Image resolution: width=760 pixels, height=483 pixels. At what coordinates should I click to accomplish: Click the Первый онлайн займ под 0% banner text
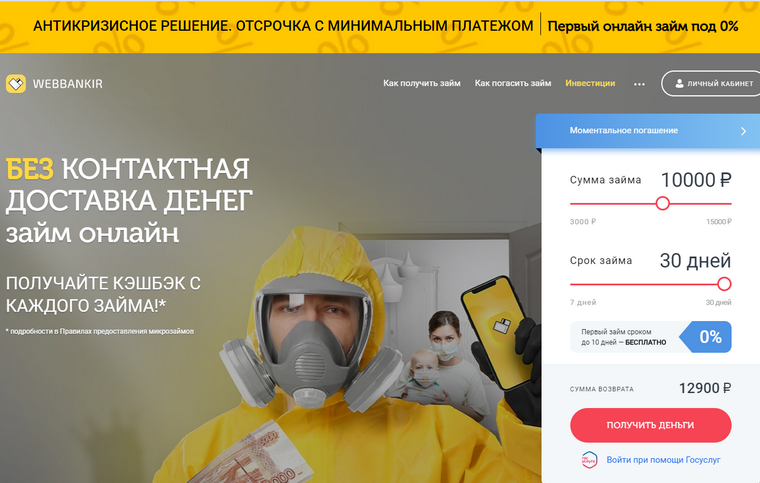pos(643,26)
